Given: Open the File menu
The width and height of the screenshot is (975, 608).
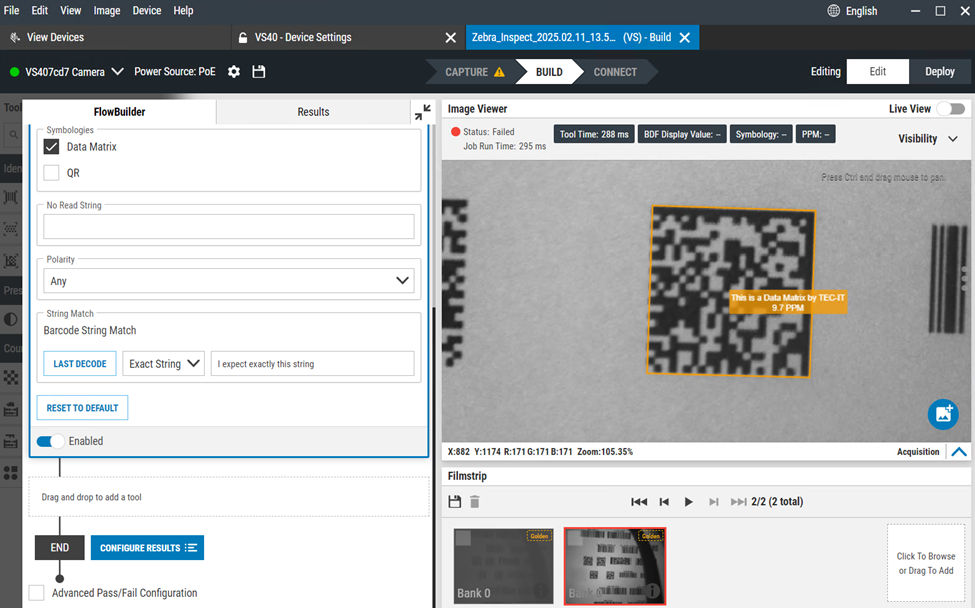Looking at the screenshot, I should point(11,11).
